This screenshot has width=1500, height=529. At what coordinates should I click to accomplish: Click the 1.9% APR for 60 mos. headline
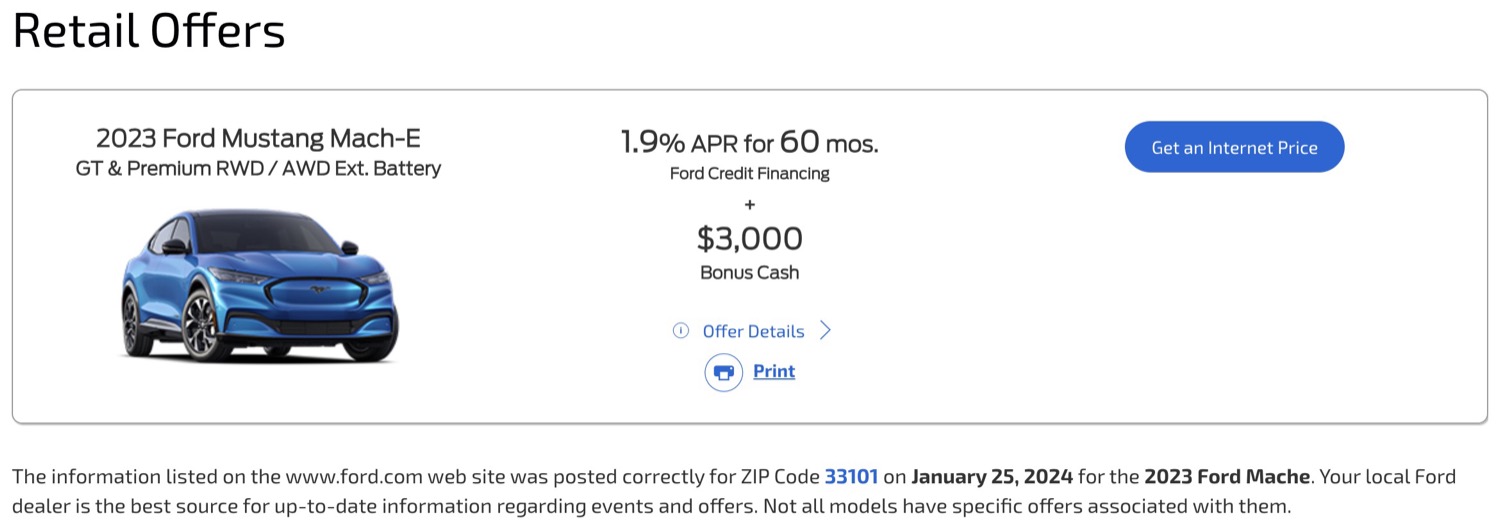click(x=749, y=143)
